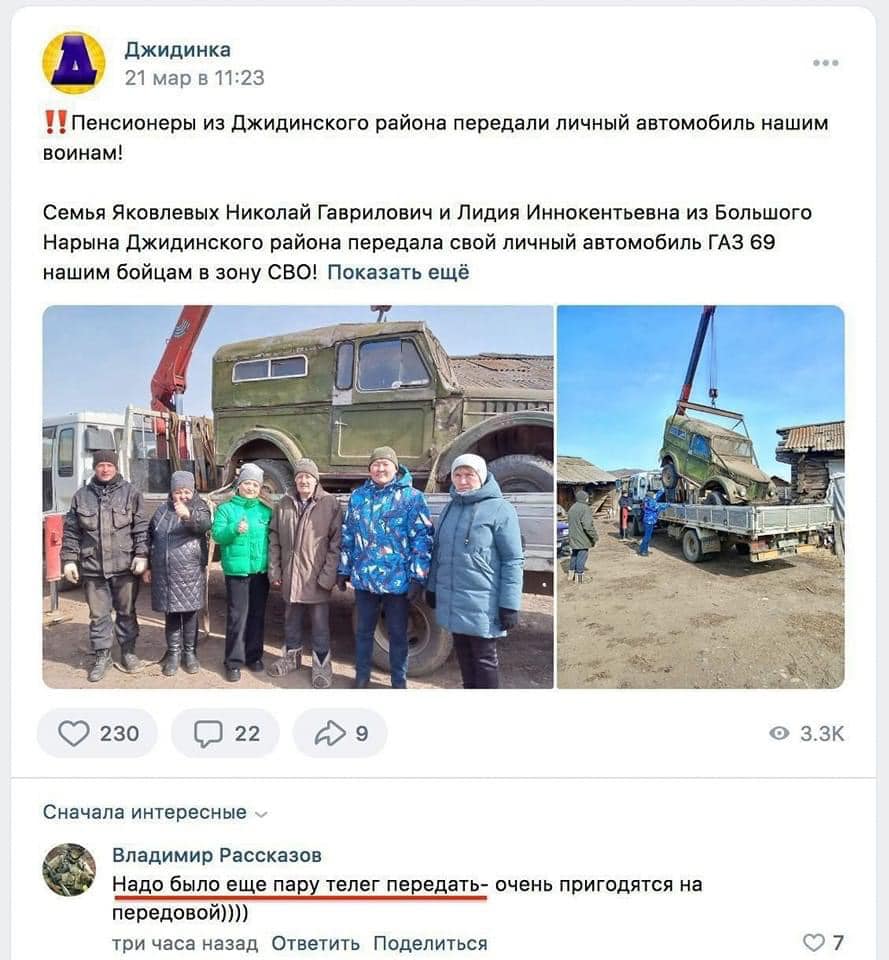
Task: Like the post with the heart icon
Action: 73,733
